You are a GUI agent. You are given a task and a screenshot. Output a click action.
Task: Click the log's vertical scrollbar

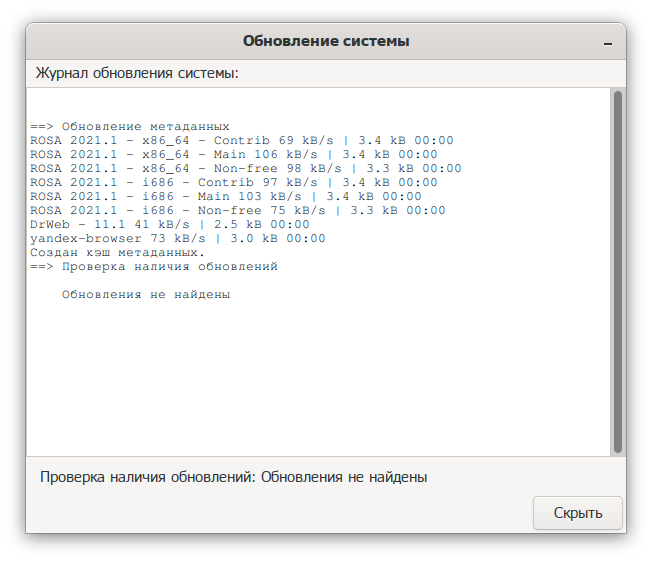618,272
